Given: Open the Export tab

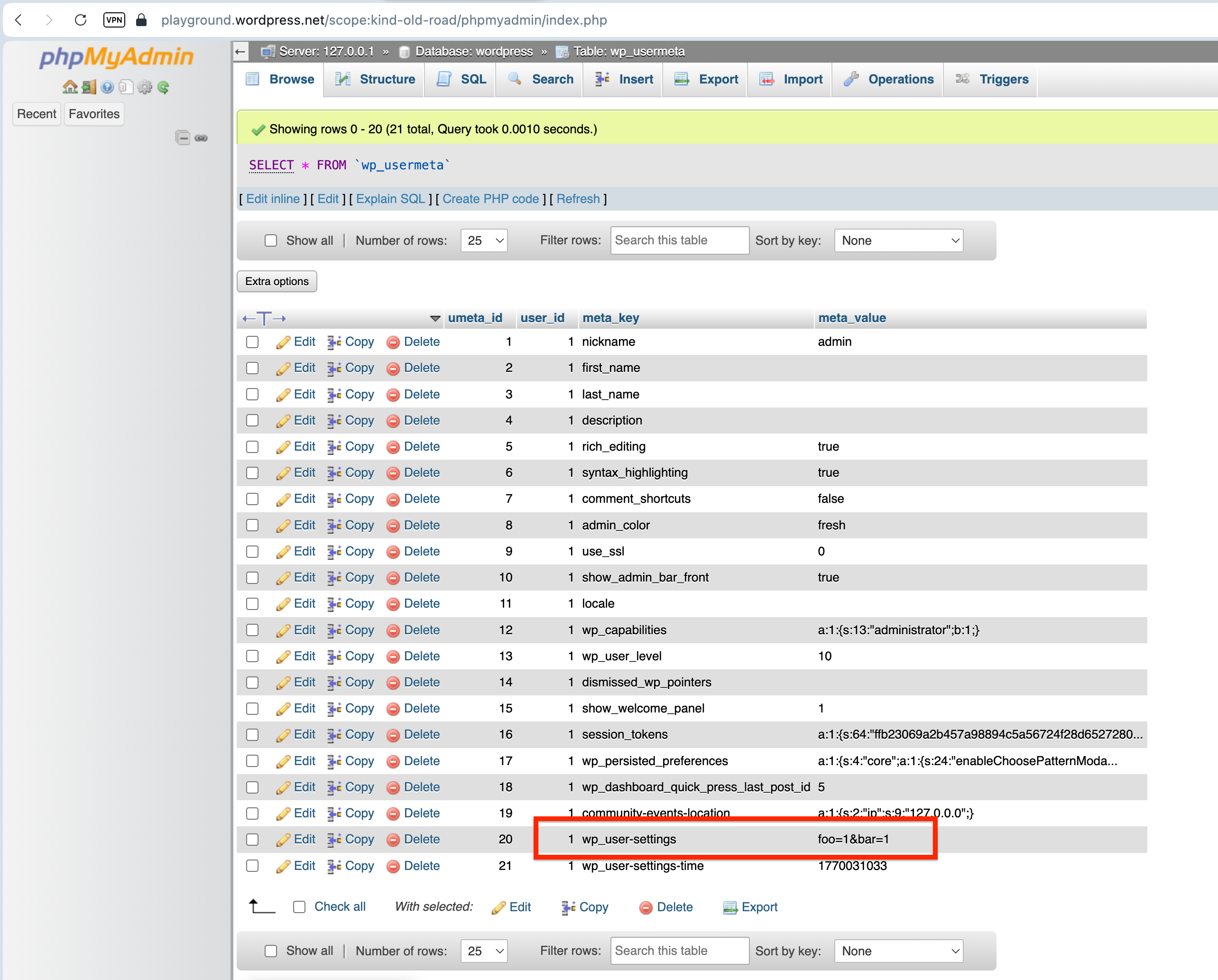Looking at the screenshot, I should tap(706, 80).
